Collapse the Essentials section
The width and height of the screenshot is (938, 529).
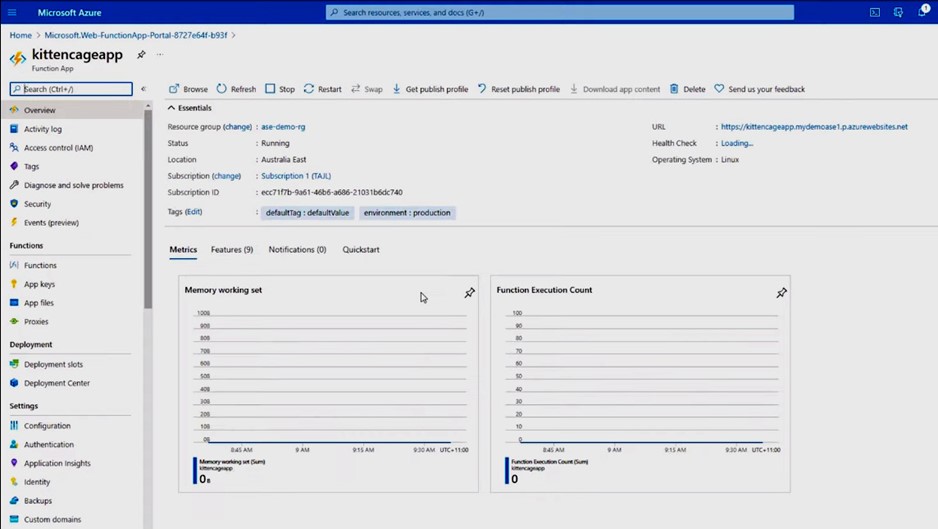(x=190, y=108)
